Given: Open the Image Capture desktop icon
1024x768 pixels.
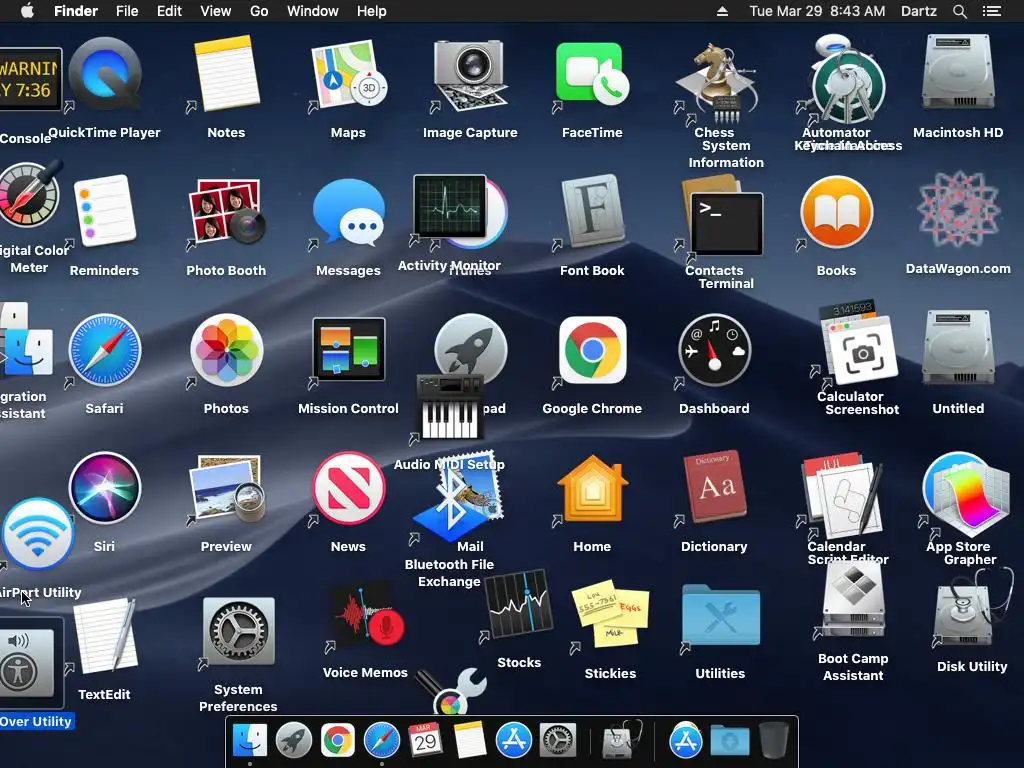Looking at the screenshot, I should (x=470, y=74).
